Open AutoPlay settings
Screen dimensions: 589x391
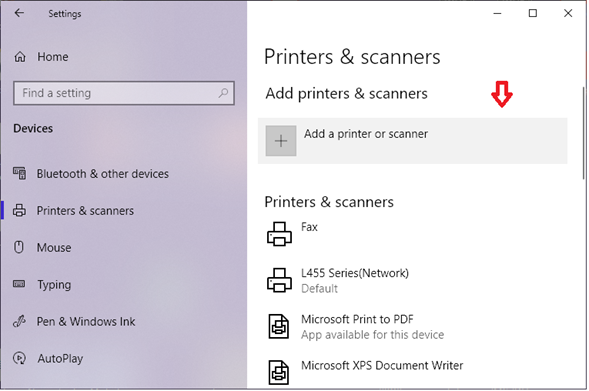coord(60,358)
